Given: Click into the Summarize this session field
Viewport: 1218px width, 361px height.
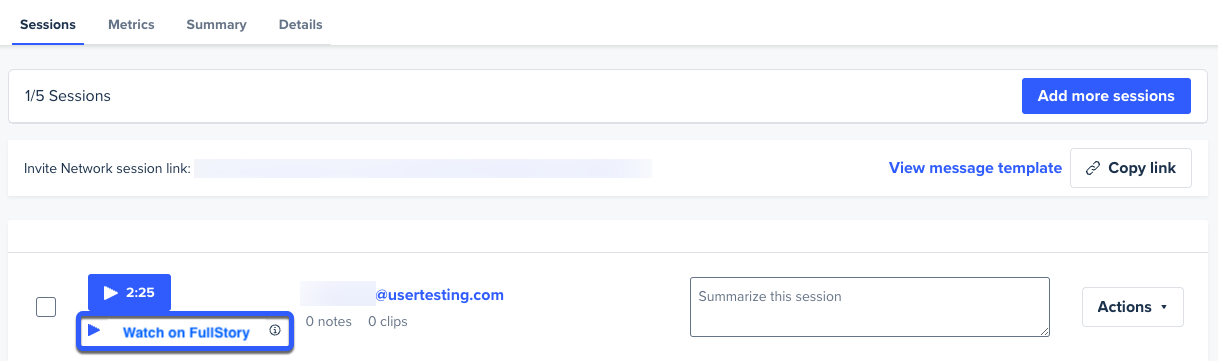Looking at the screenshot, I should pyautogui.click(x=870, y=307).
